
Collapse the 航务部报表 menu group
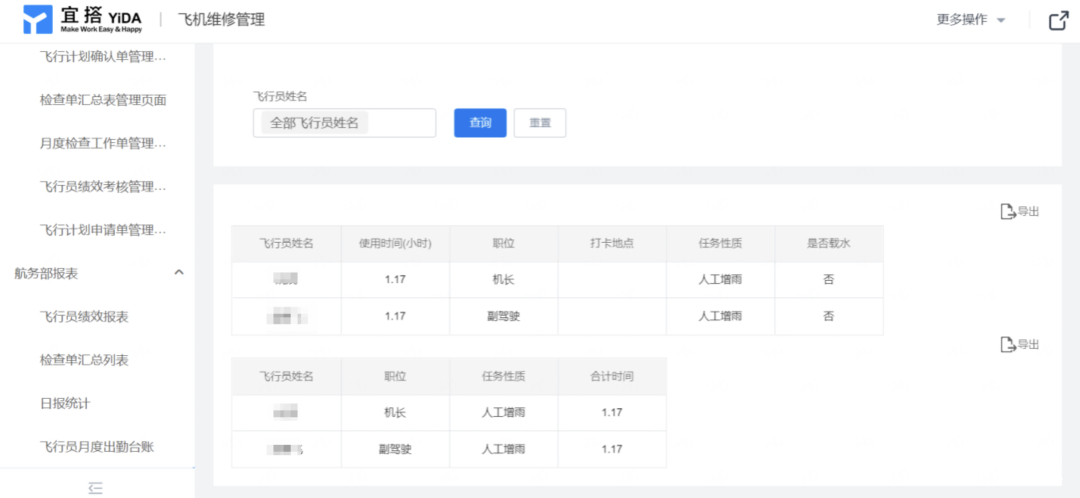(179, 273)
